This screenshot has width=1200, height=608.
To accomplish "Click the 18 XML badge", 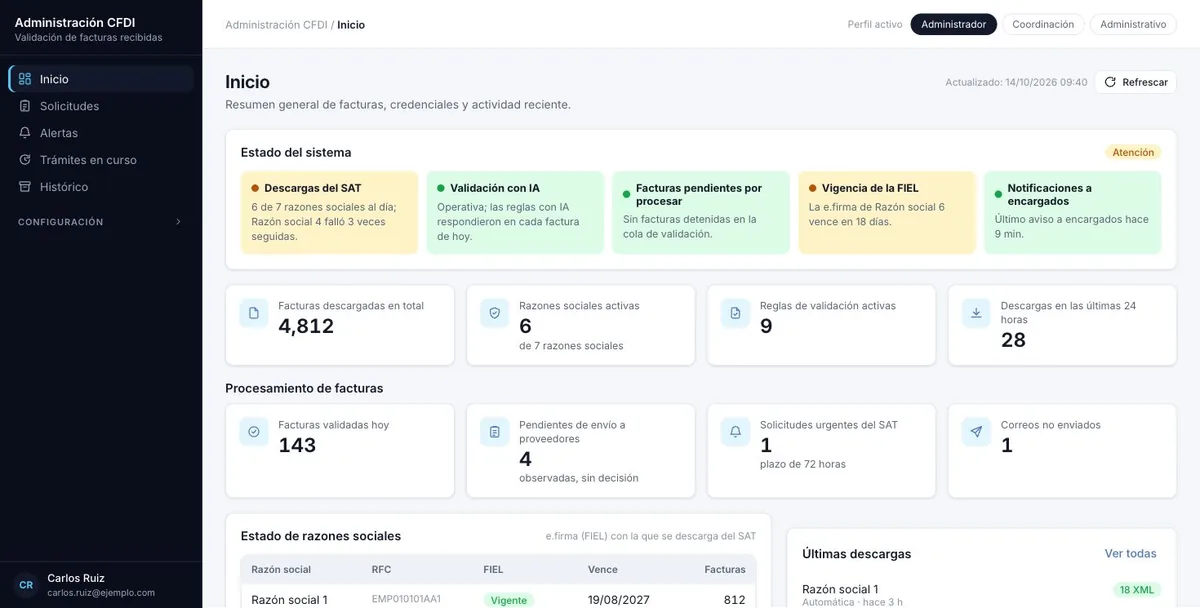I will tap(1137, 590).
